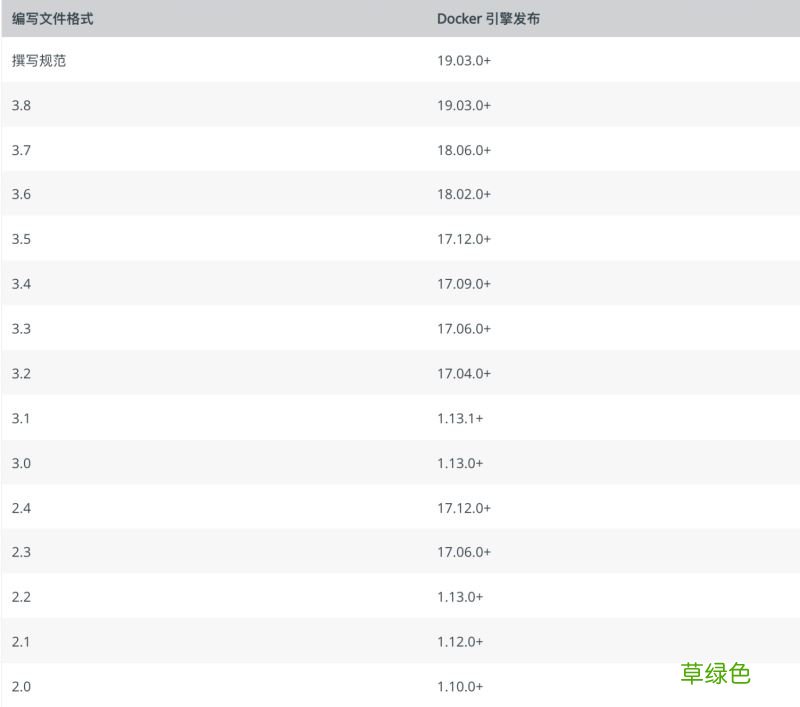Select the 3.1 file format cell
Image resolution: width=800 pixels, height=707 pixels.
(21, 418)
